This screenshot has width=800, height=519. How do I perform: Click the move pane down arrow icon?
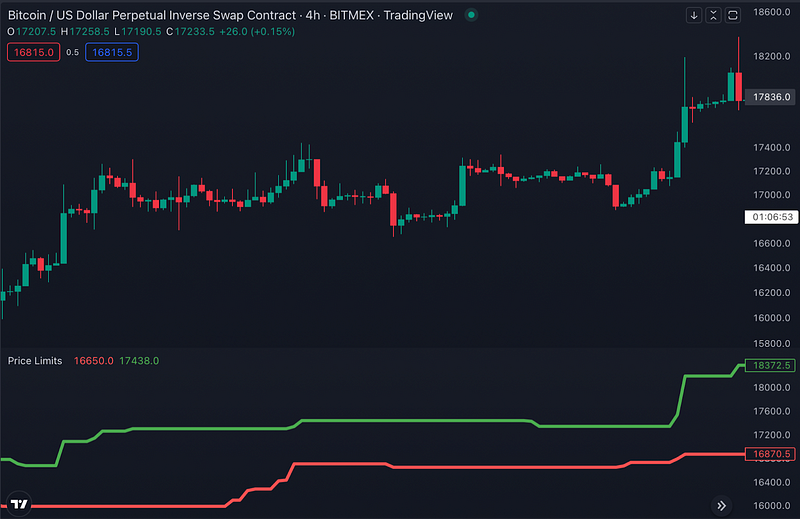point(694,15)
